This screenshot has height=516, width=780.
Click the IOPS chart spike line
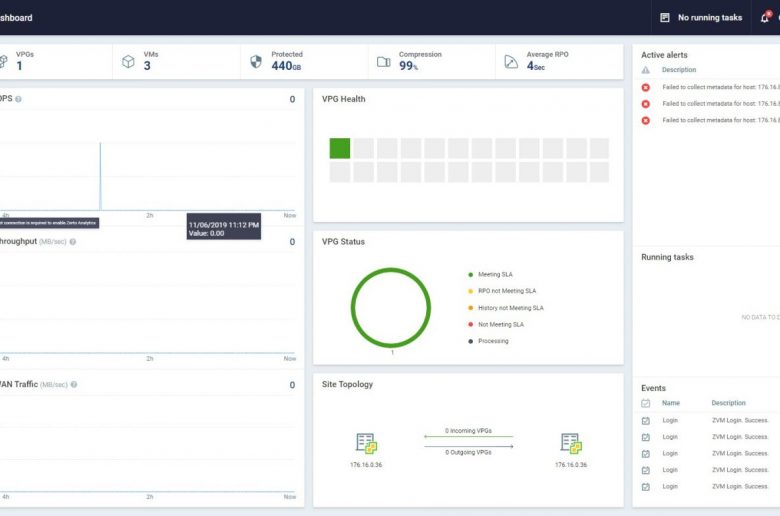(x=100, y=176)
